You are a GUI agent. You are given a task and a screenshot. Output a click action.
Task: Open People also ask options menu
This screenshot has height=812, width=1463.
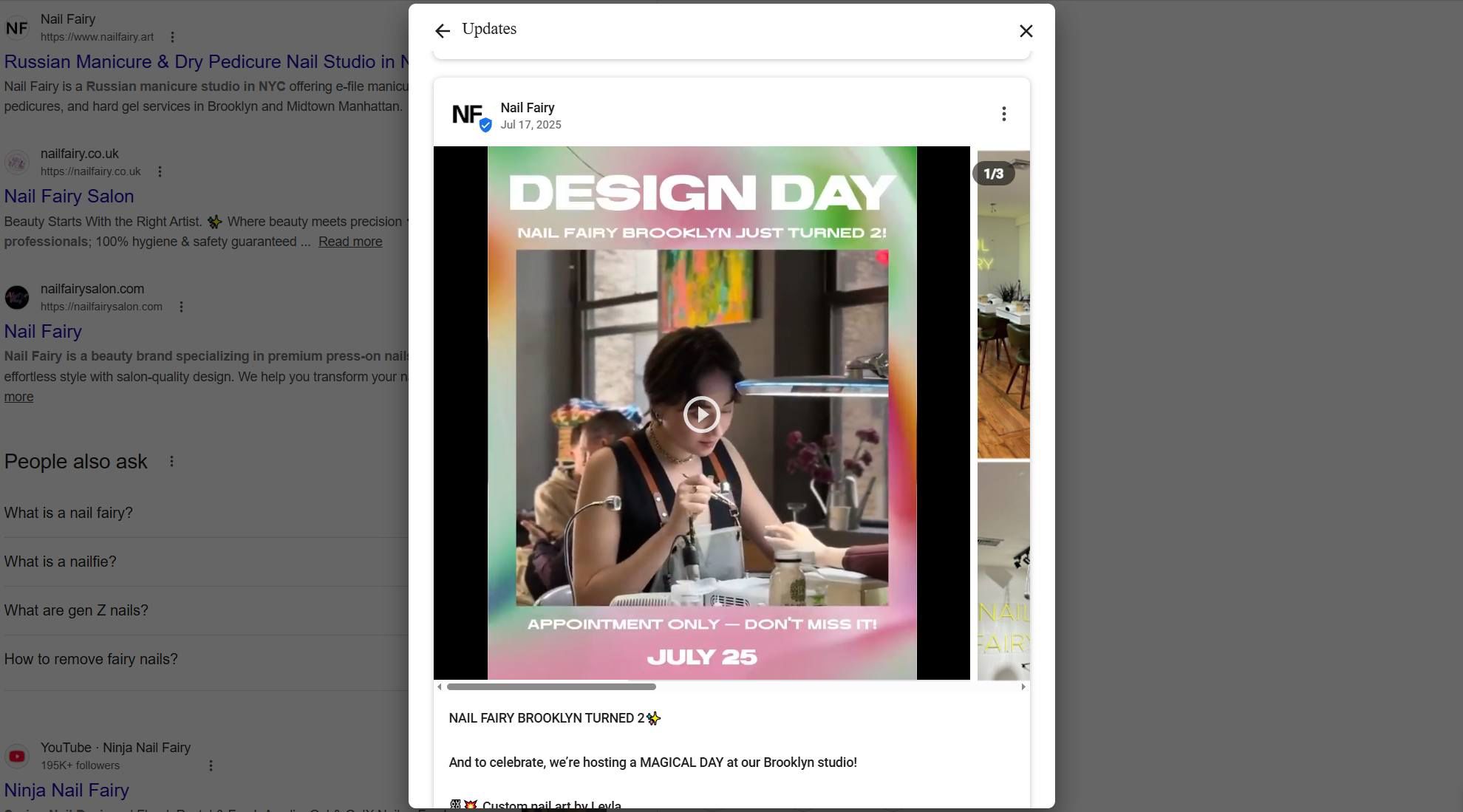(x=171, y=461)
